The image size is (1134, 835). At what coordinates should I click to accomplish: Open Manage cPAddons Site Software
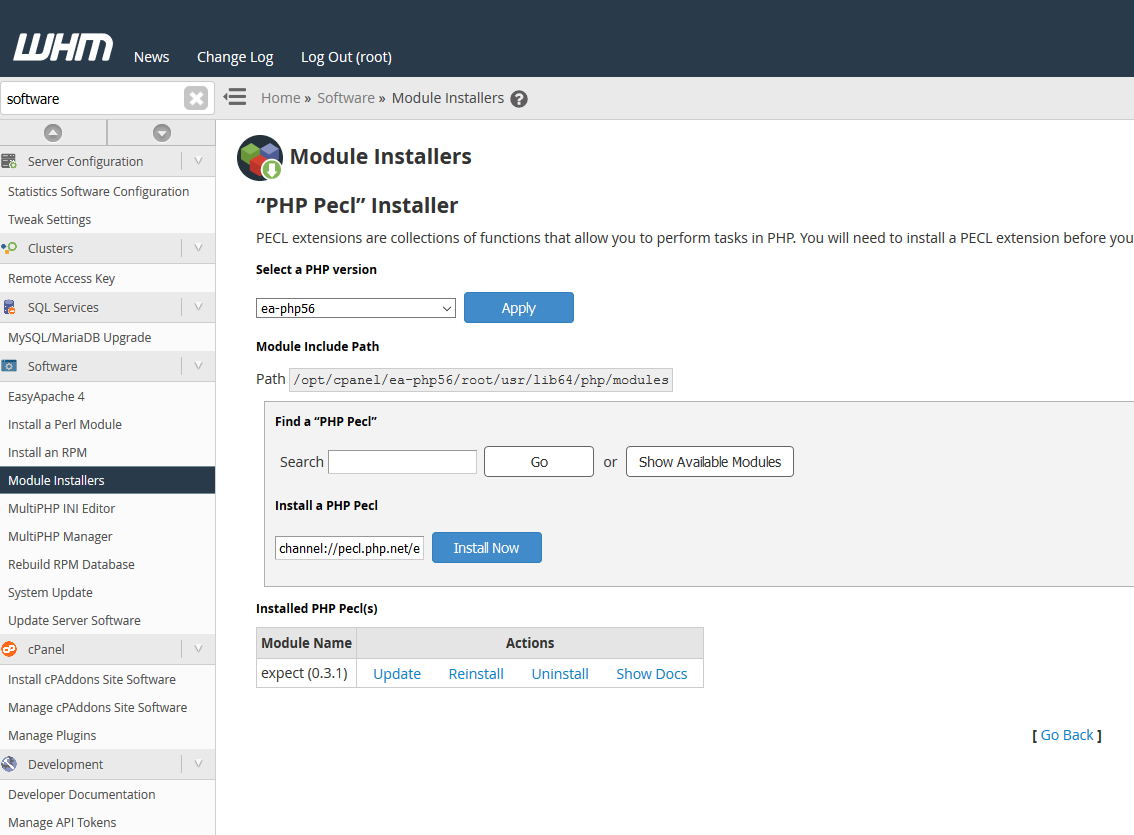point(98,708)
